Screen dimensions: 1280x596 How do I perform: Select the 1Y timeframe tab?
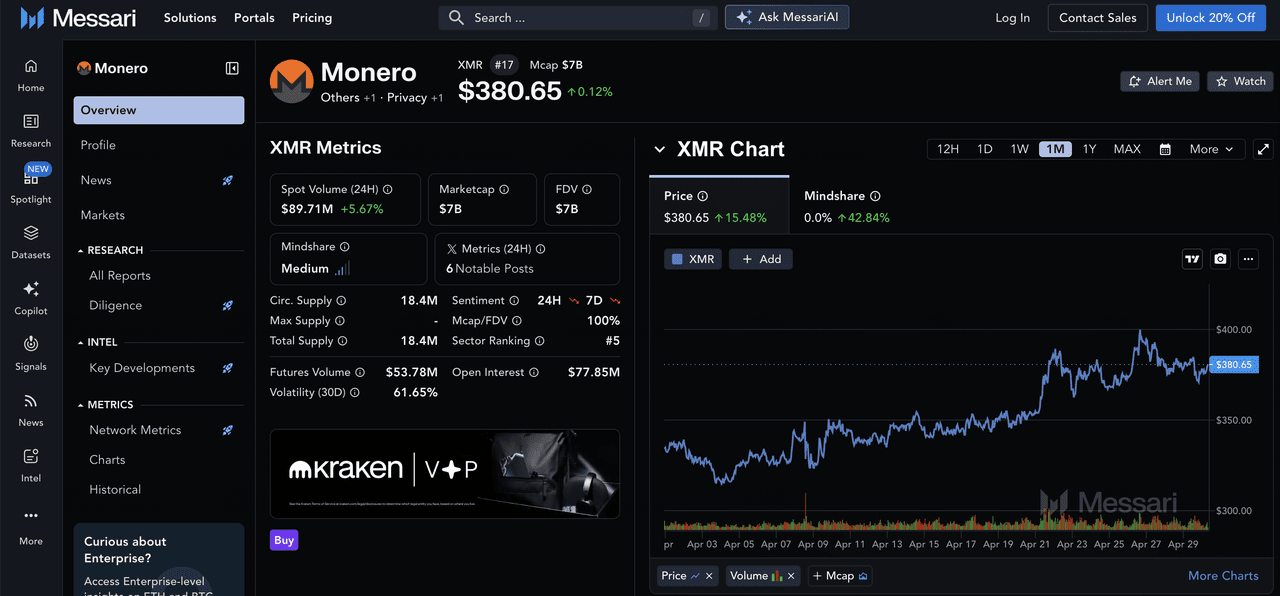(x=1089, y=149)
